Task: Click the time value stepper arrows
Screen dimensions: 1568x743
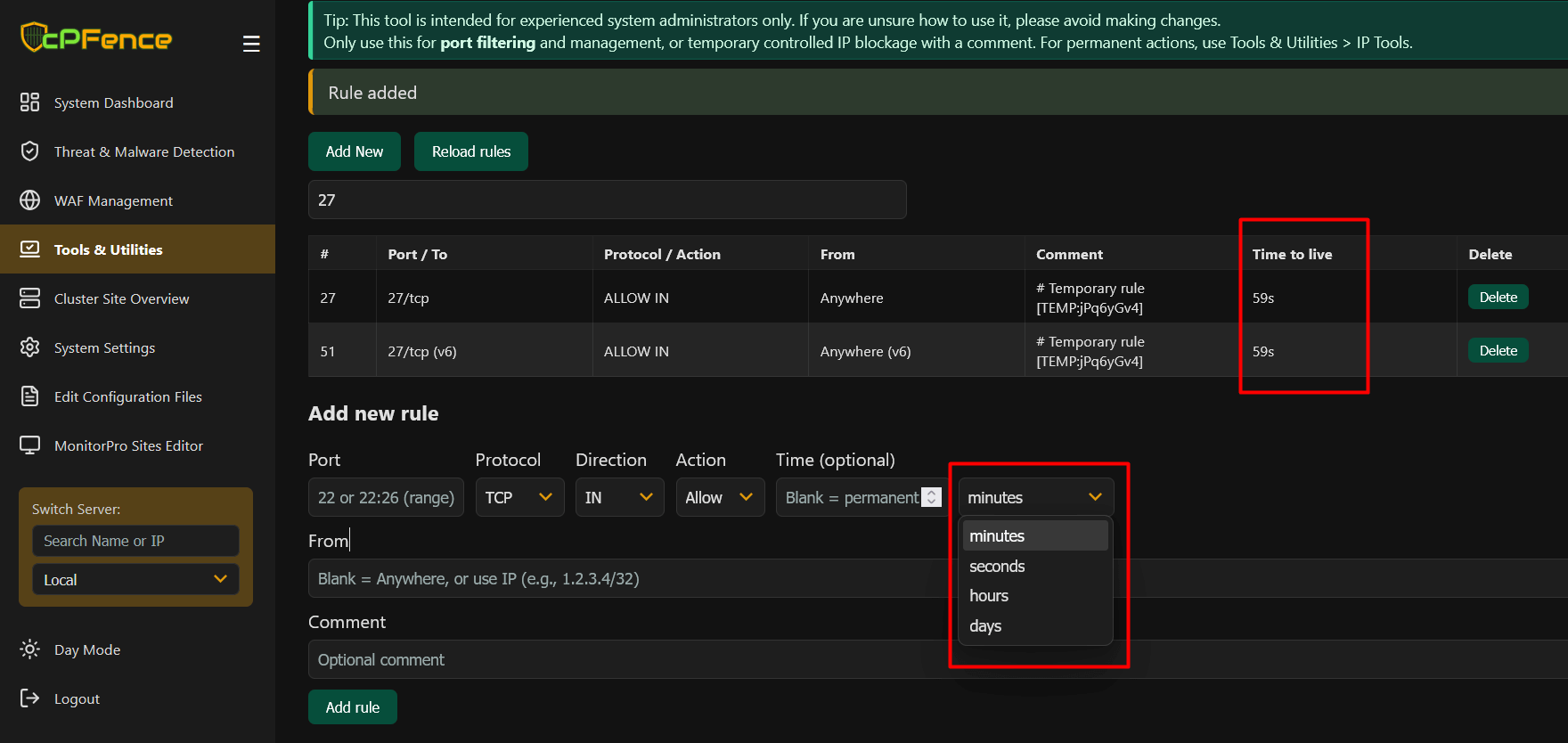Action: pyautogui.click(x=932, y=497)
